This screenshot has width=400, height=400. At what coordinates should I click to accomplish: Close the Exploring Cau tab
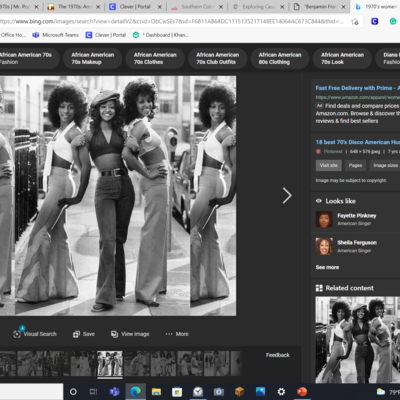coord(282,7)
